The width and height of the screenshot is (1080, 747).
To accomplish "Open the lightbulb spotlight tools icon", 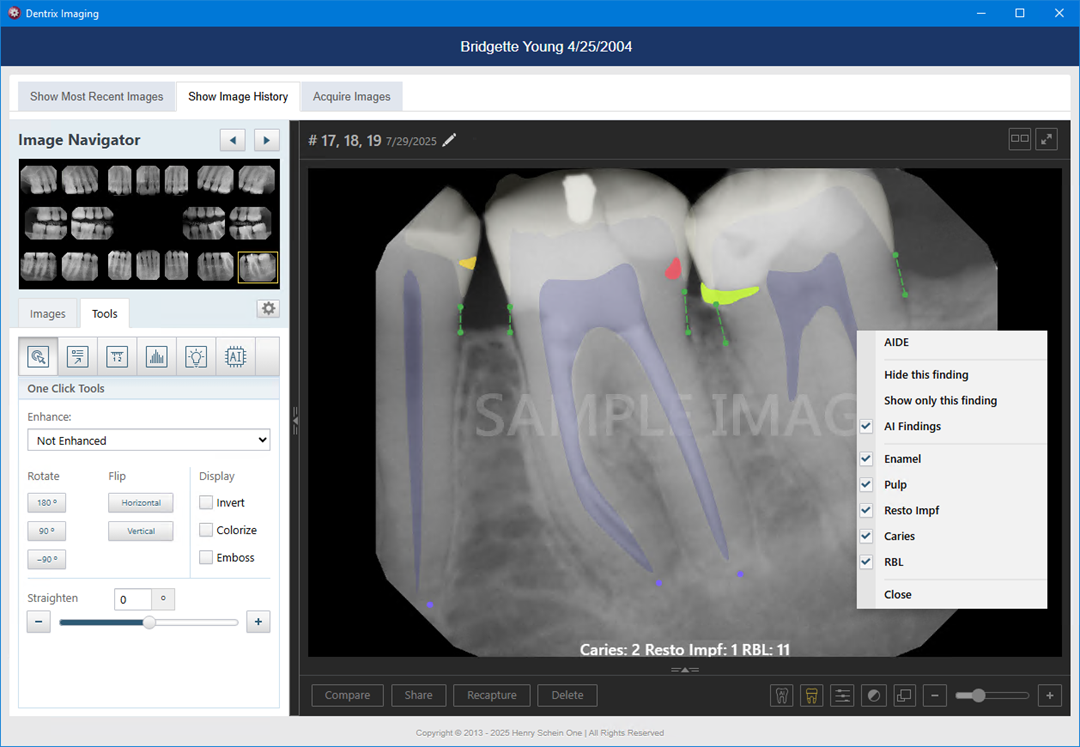I will click(196, 357).
